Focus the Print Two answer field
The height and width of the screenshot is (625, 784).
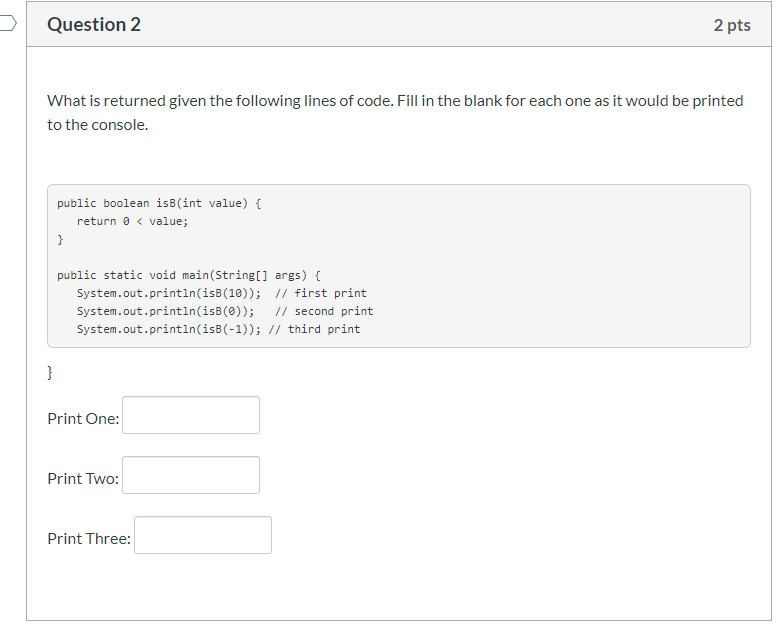coord(191,476)
